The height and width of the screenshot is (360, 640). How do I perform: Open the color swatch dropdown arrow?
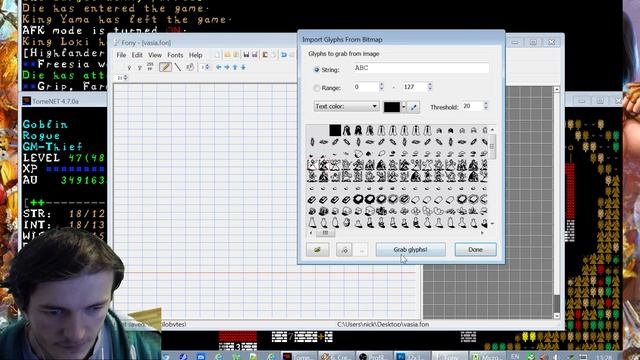(404, 107)
